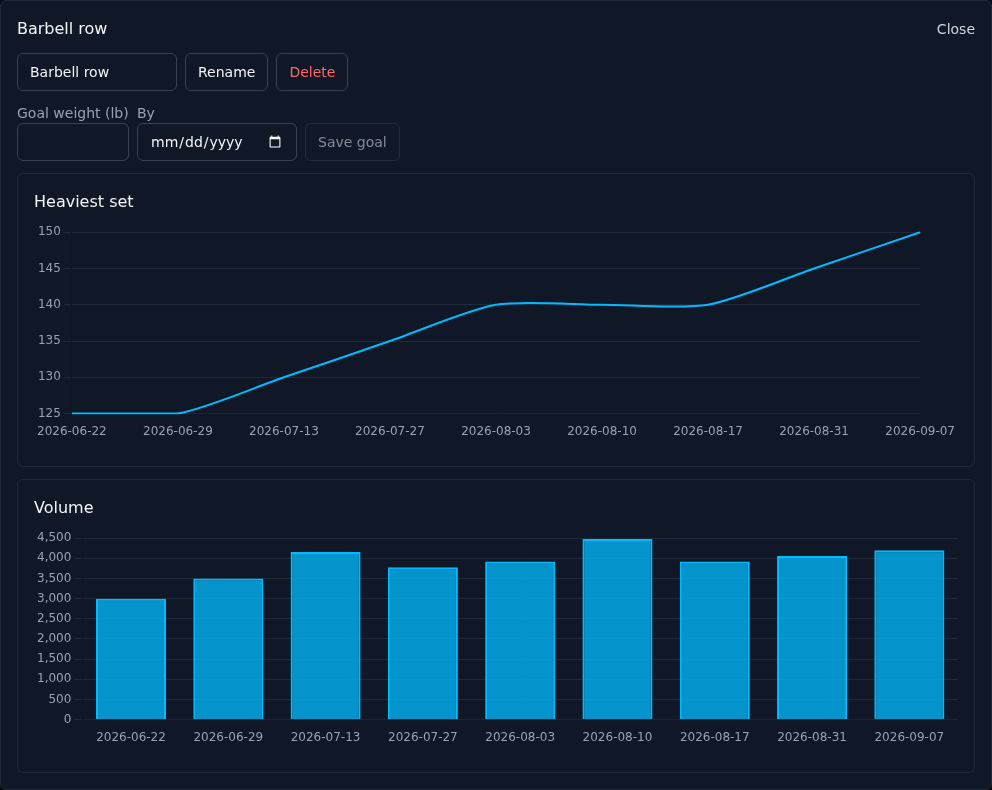Click the Goal weight (lb) label

click(x=73, y=113)
